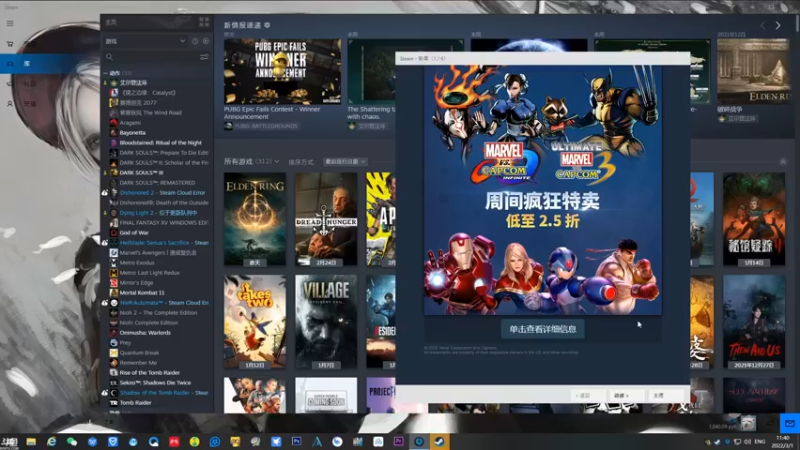The image size is (800, 450).
Task: Select Bloodstained: Ritual of the Night
Action: point(160,143)
